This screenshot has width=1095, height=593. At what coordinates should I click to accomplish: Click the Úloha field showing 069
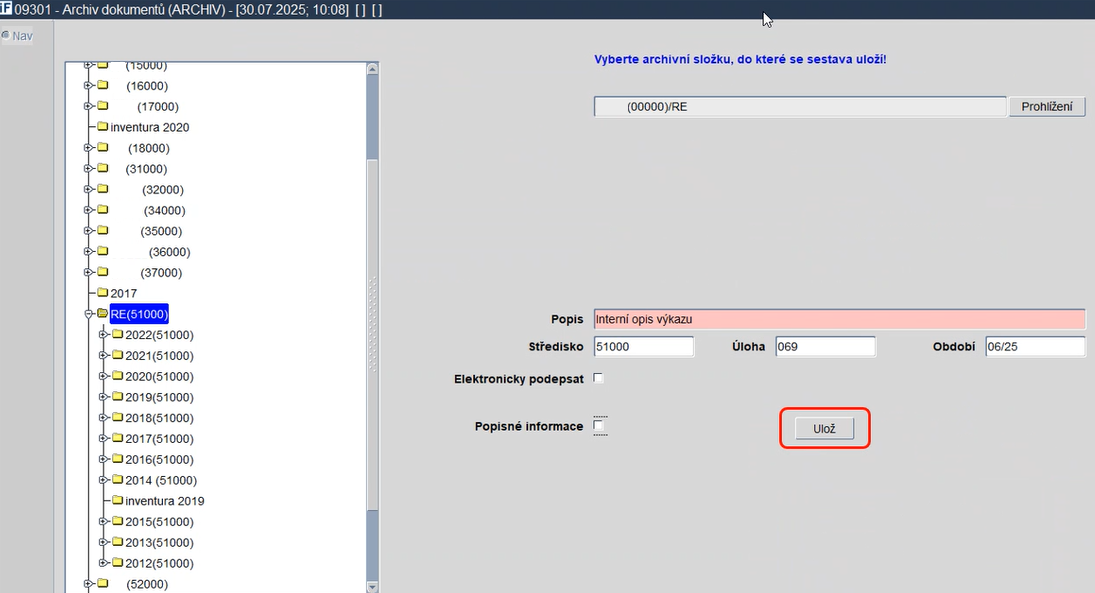click(825, 346)
